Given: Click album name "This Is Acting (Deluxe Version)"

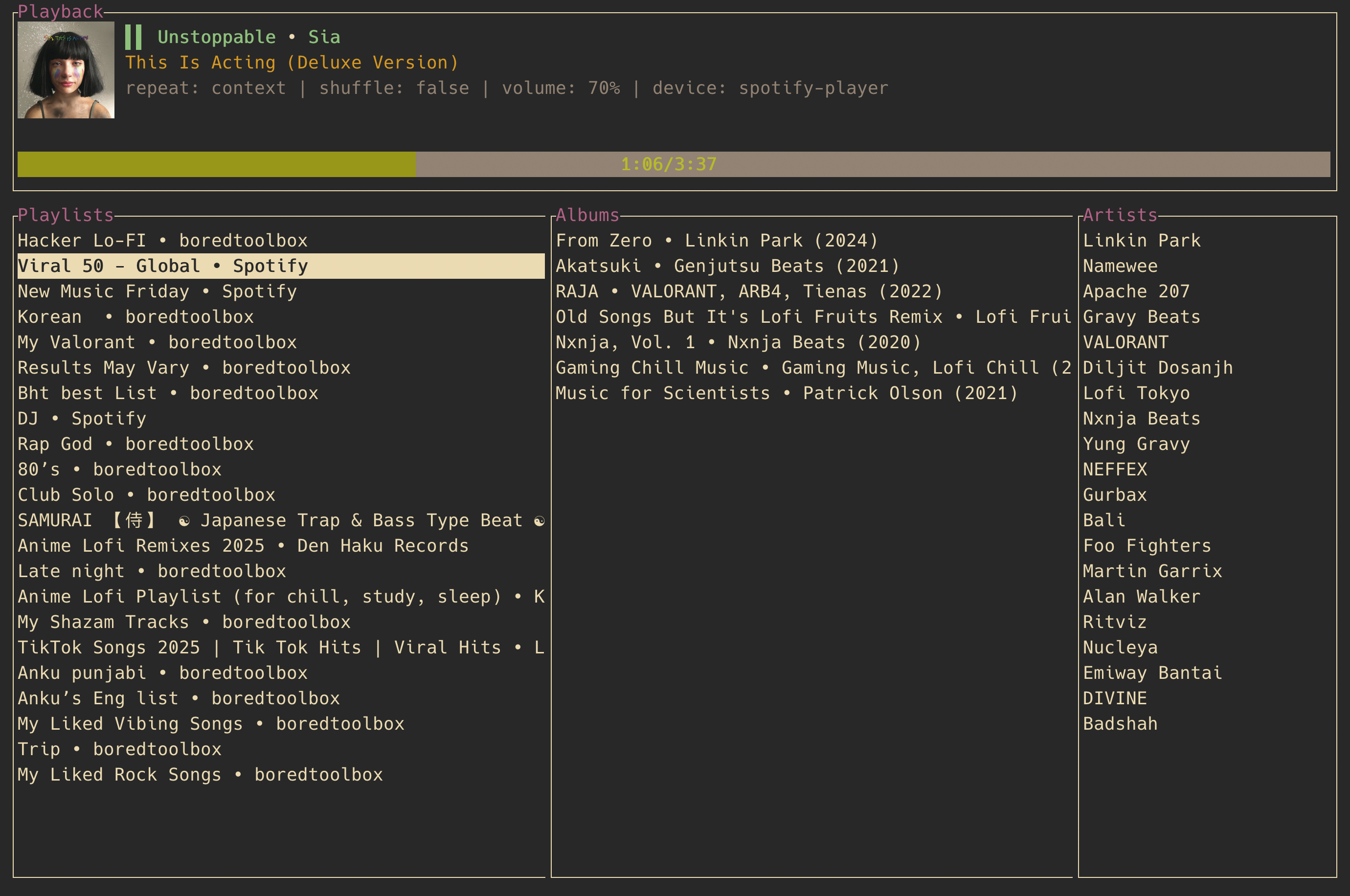Looking at the screenshot, I should click(292, 62).
